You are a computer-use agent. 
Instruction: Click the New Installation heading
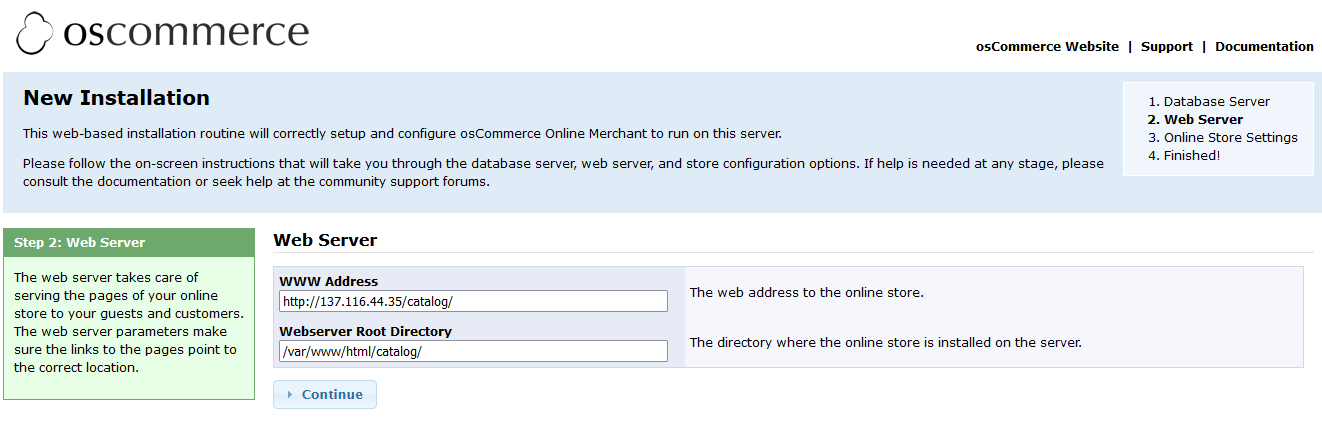click(x=116, y=98)
